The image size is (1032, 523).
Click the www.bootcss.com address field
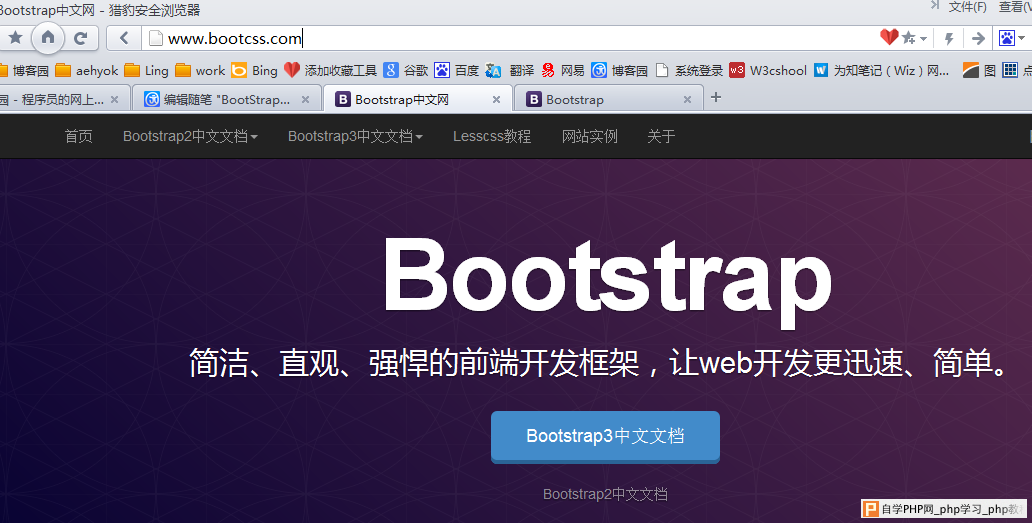[513, 38]
